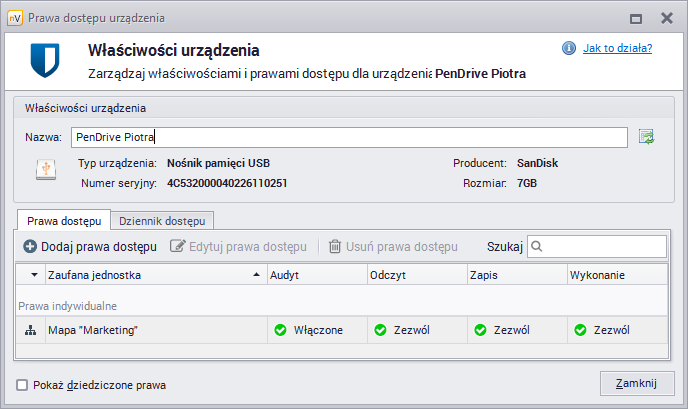Image resolution: width=688 pixels, height=409 pixels.
Task: Click the Zapis column header
Action: 517,275
